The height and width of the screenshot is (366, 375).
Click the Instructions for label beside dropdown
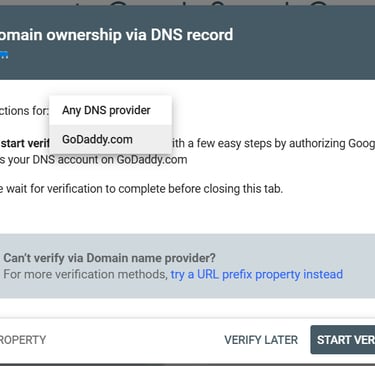[x=24, y=111]
